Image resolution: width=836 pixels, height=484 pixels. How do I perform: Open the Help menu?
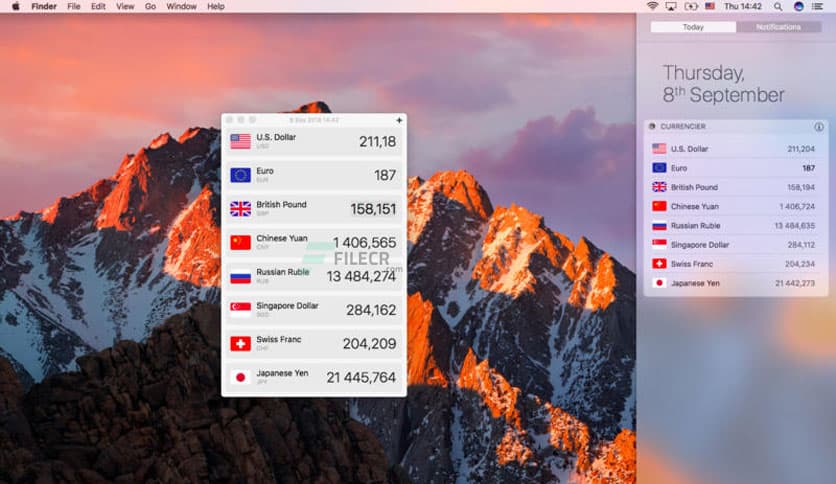click(x=215, y=6)
